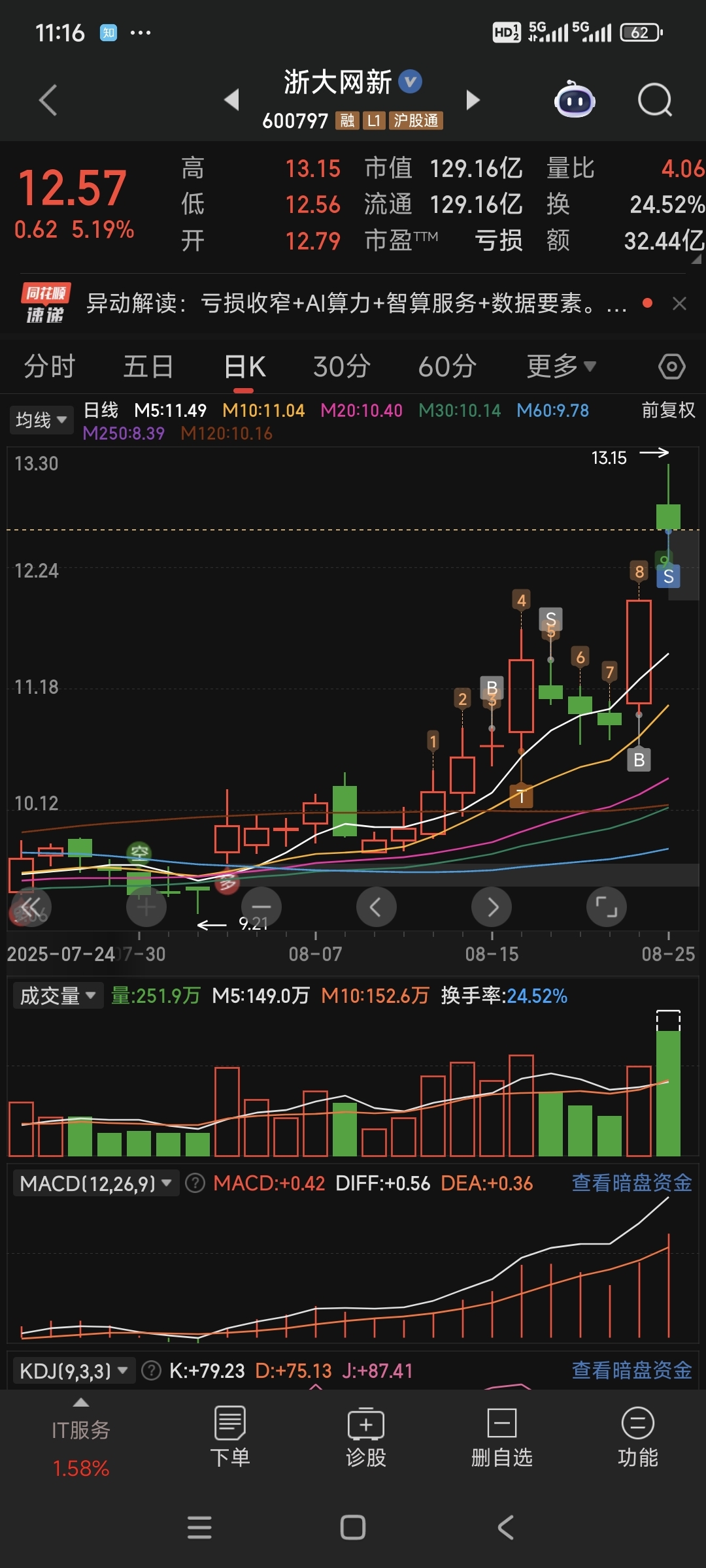Switch to previous stock with left triangle
706x1568 pixels.
pos(231,100)
